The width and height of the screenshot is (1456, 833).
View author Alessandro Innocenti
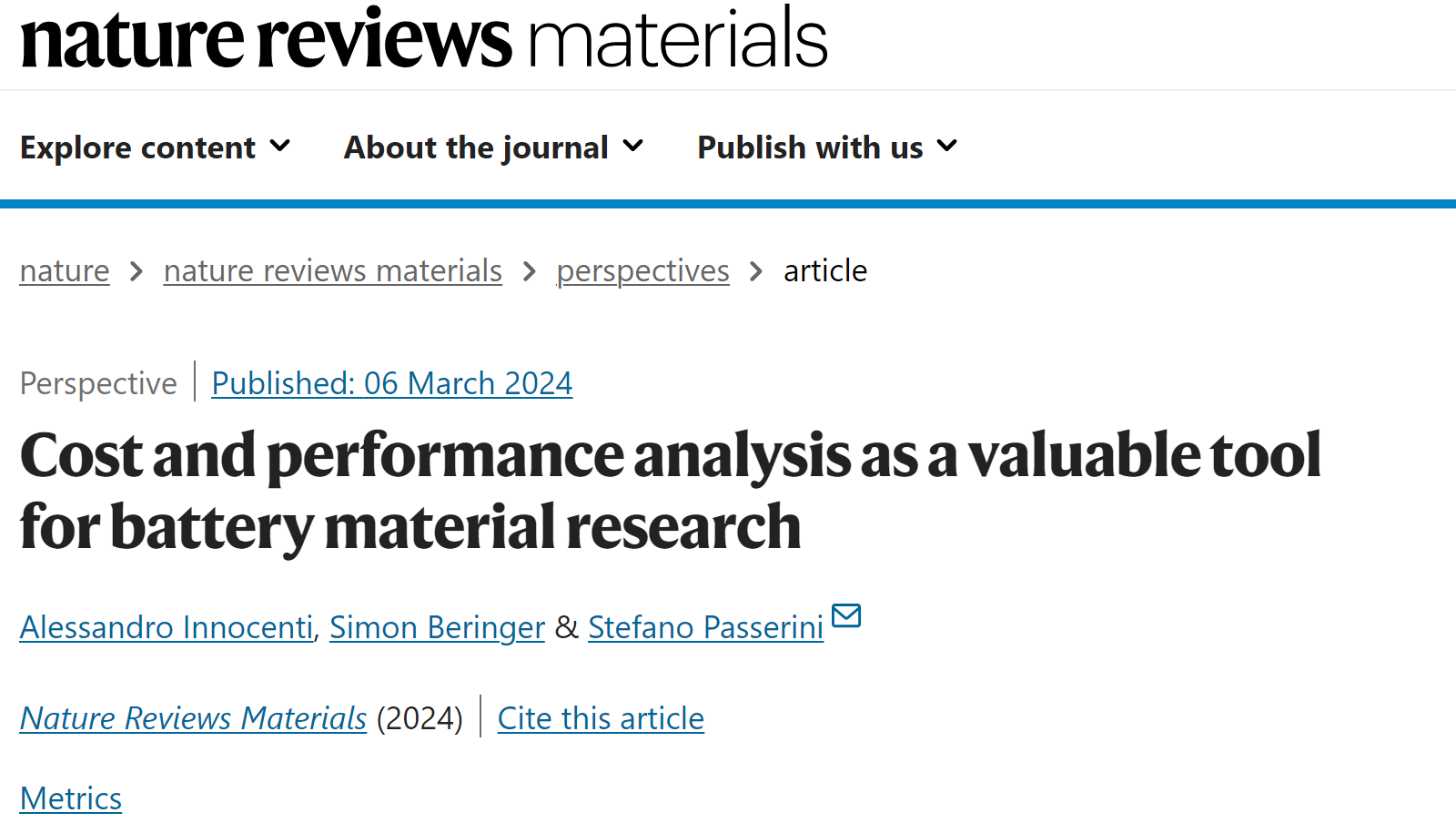167,627
